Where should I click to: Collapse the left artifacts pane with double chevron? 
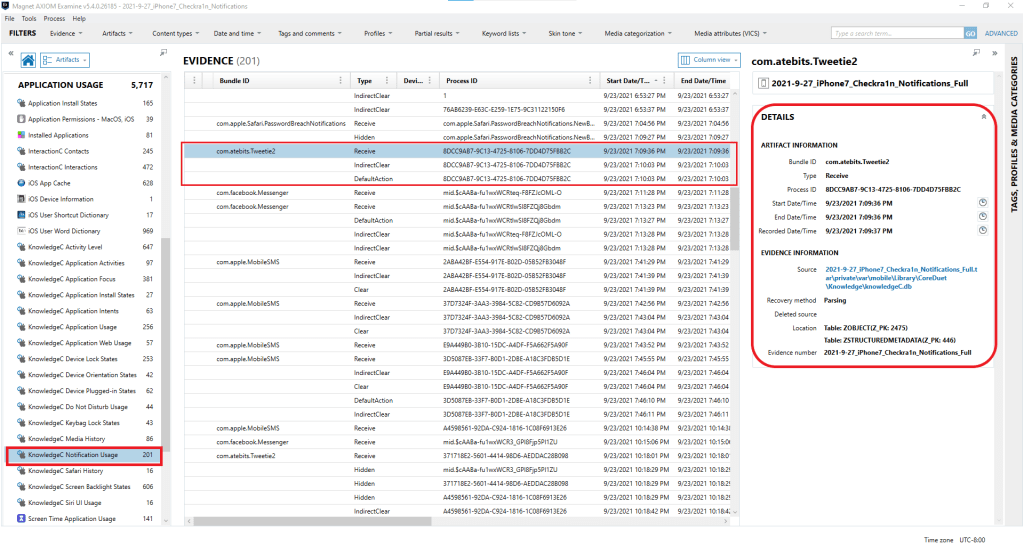pos(10,53)
